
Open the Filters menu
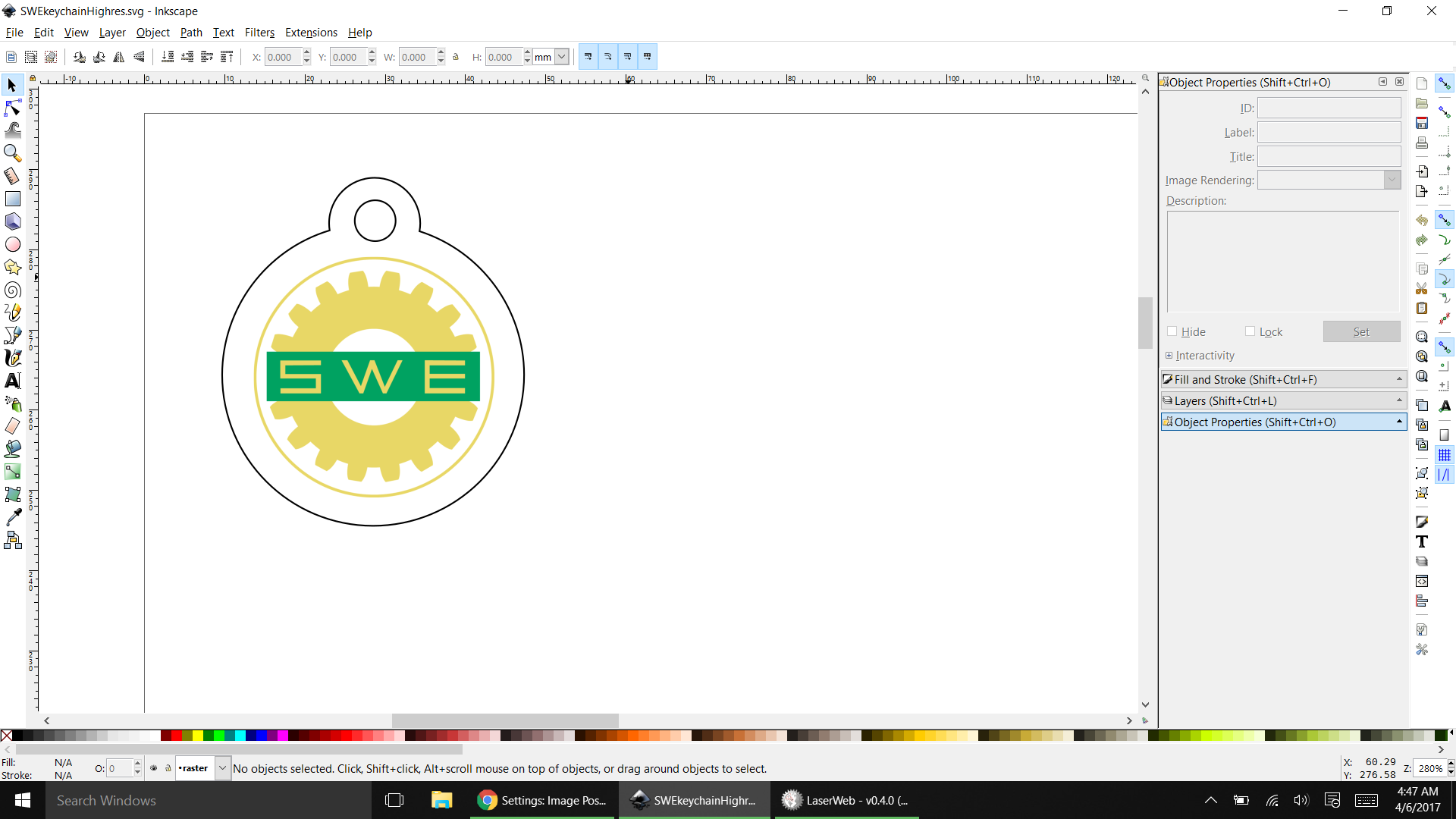(259, 32)
